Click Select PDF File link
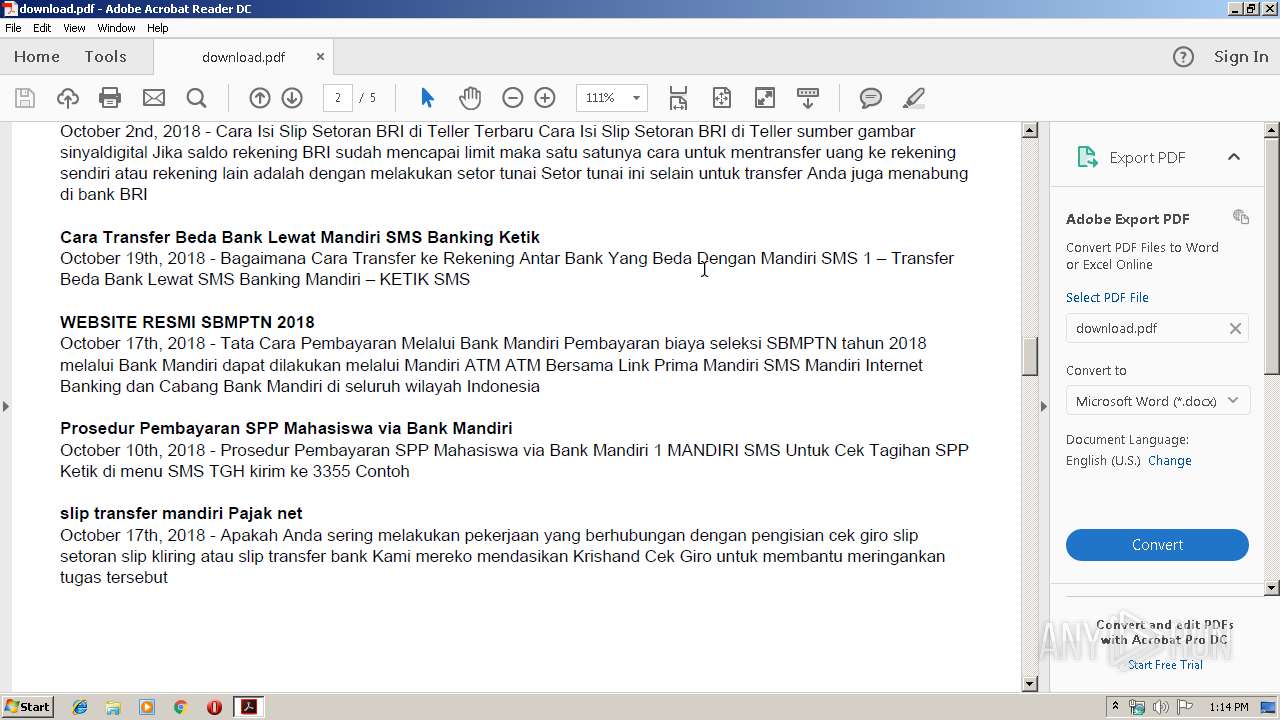This screenshot has width=1280, height=720. click(x=1107, y=297)
